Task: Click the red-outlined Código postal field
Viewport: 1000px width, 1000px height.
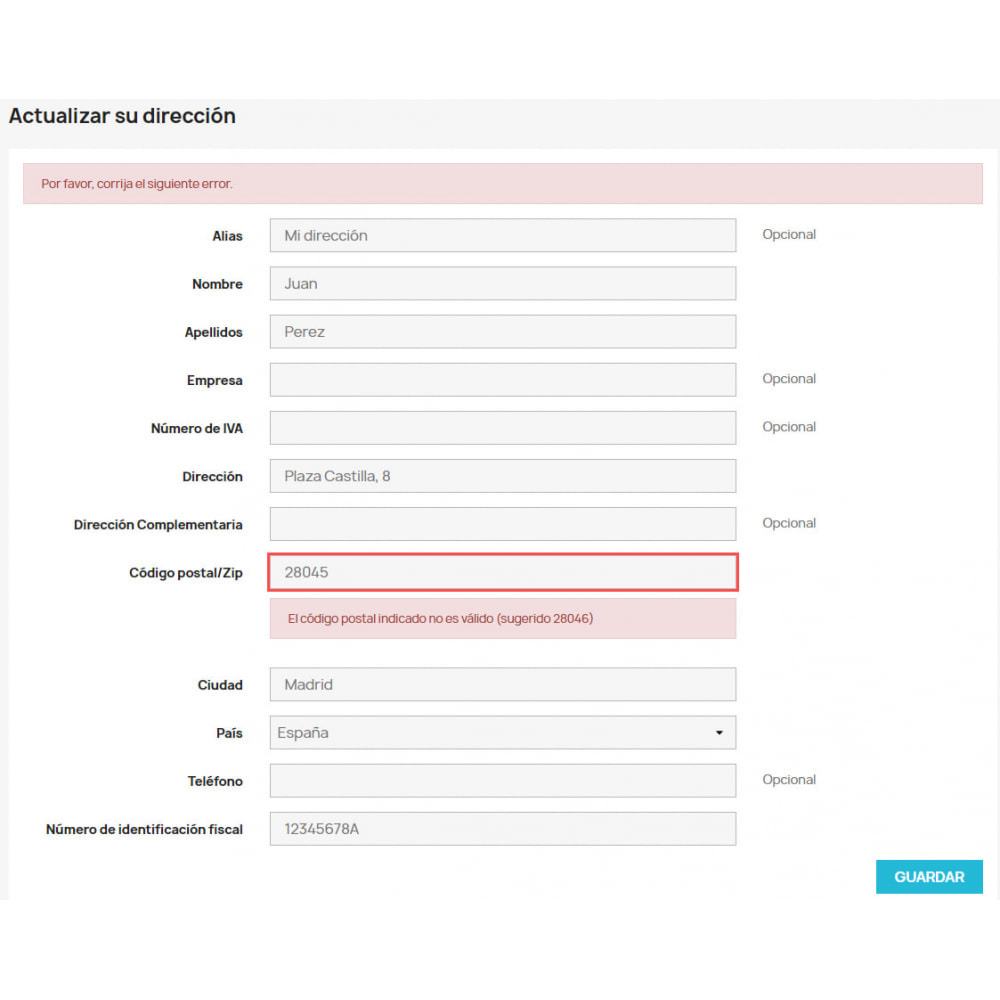Action: coord(502,573)
